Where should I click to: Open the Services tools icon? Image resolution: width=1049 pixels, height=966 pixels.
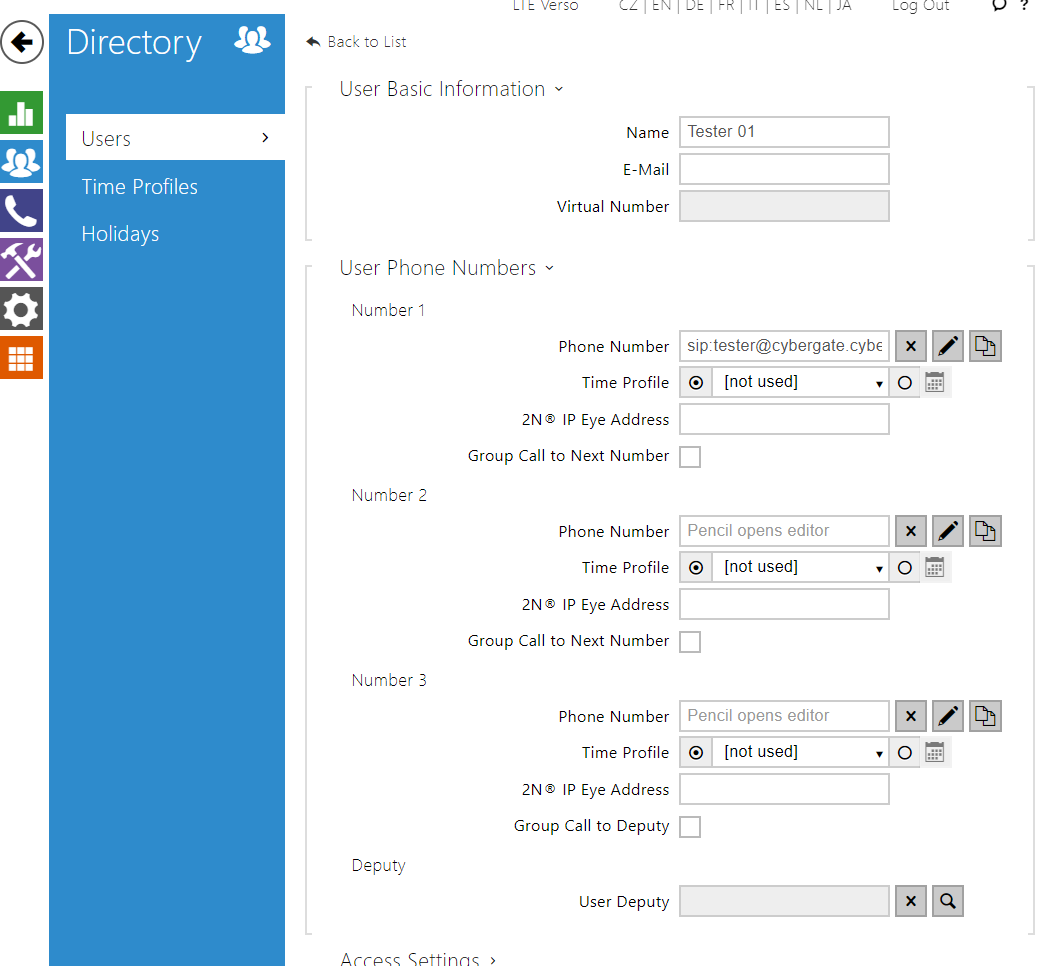tap(21, 260)
